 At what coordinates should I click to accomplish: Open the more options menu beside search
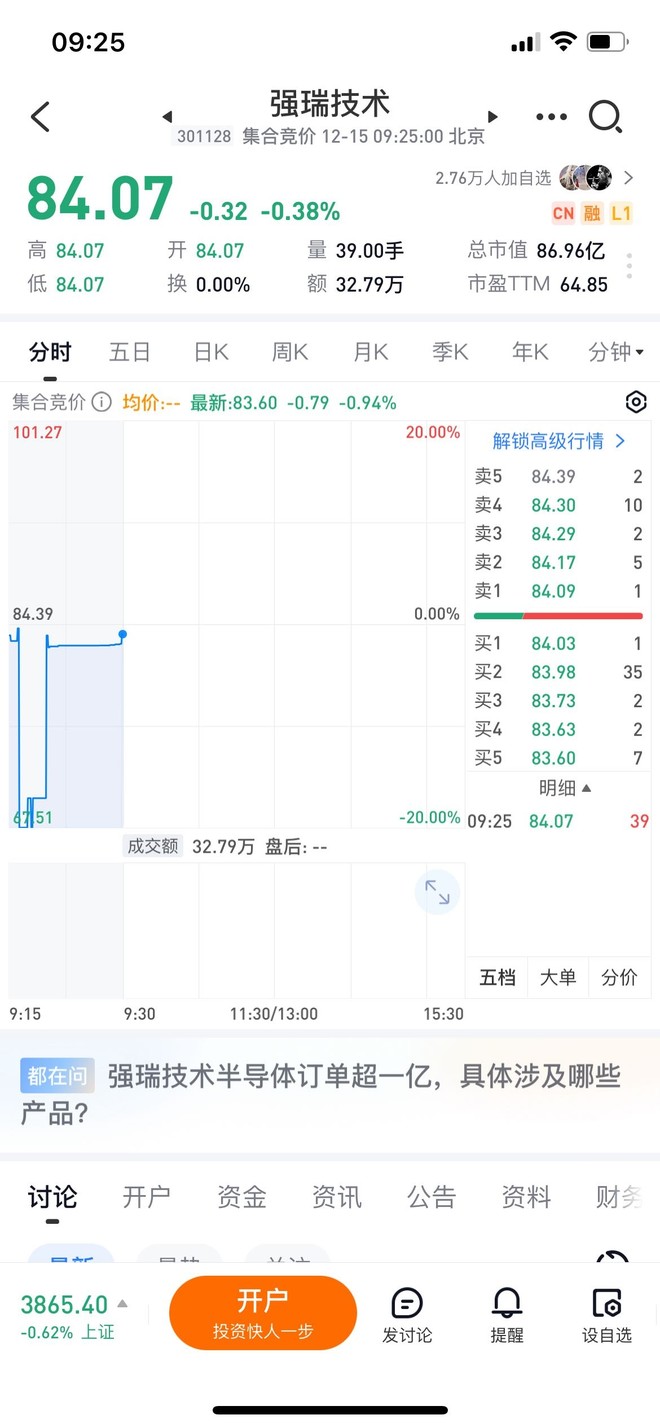[x=551, y=117]
